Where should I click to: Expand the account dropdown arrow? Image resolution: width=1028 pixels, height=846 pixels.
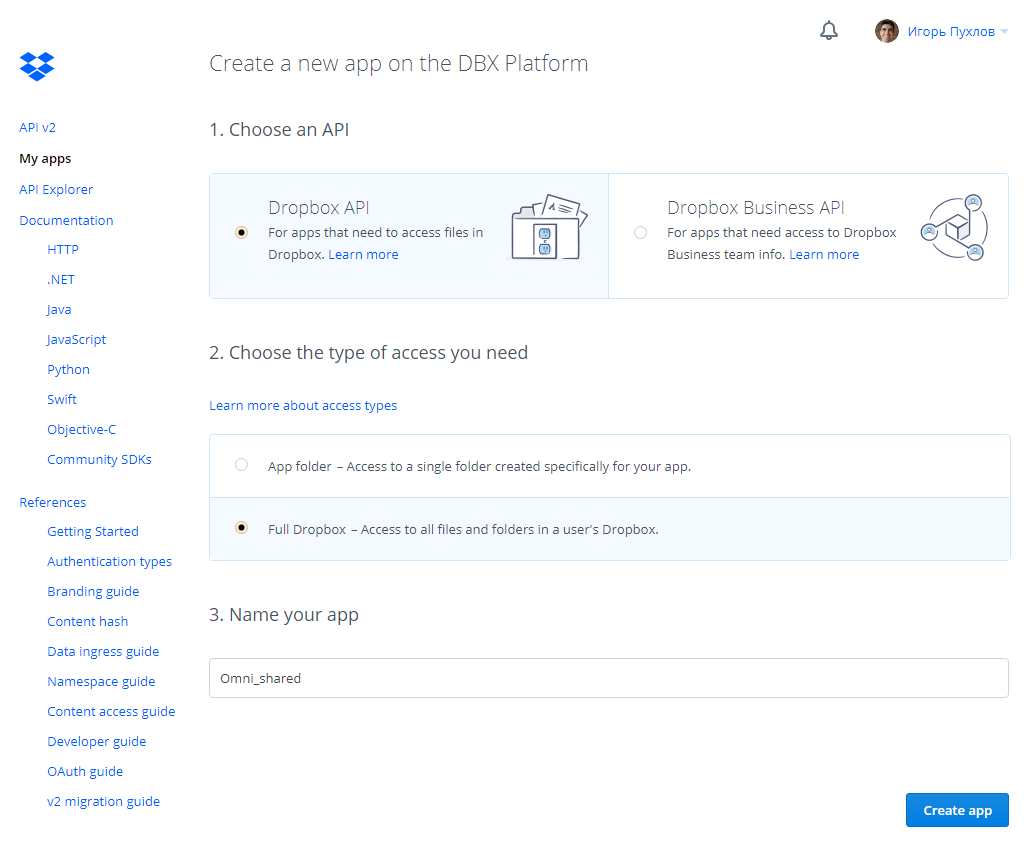pyautogui.click(x=1004, y=31)
